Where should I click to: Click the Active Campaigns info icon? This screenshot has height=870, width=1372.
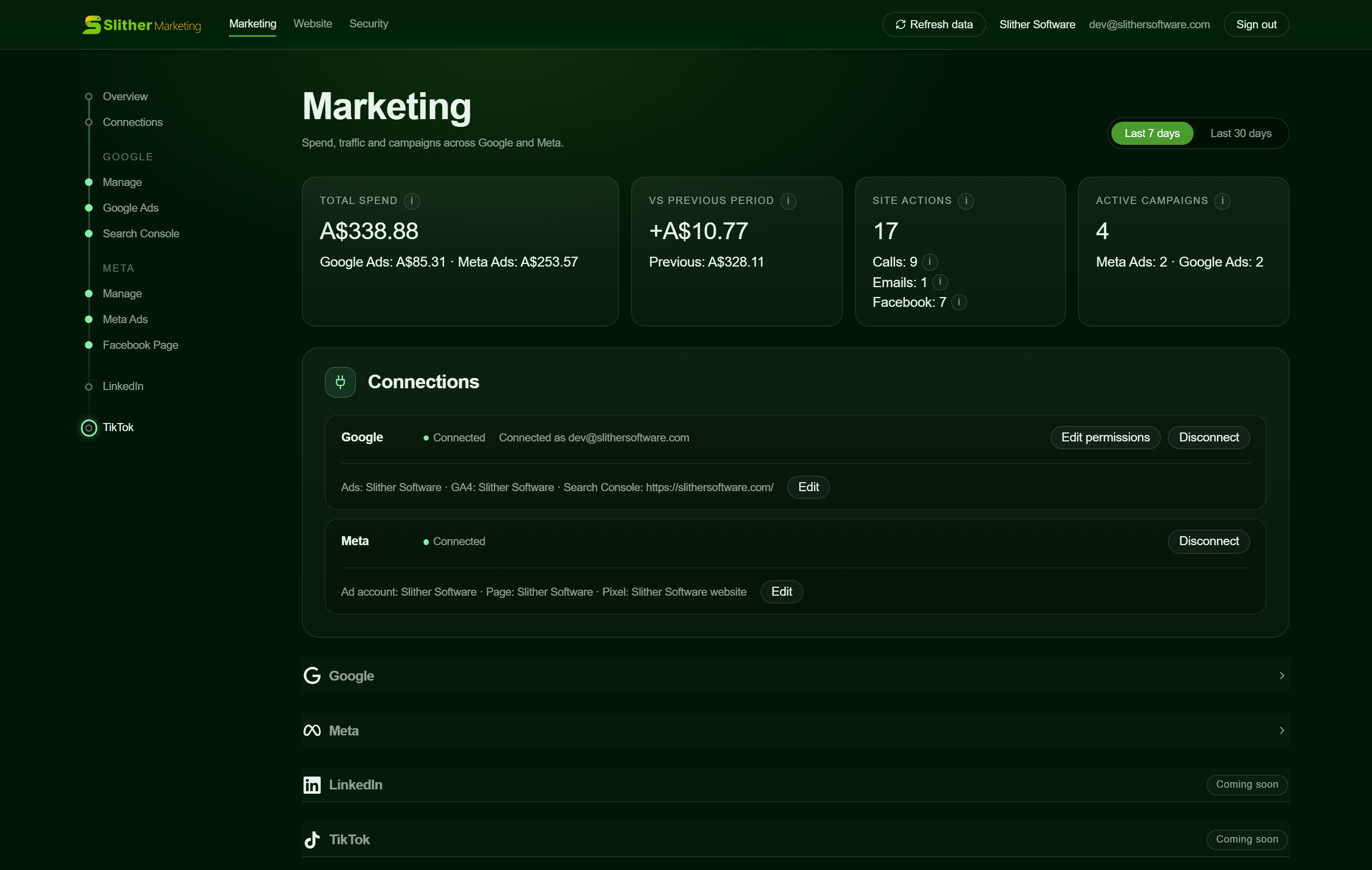coord(1222,201)
